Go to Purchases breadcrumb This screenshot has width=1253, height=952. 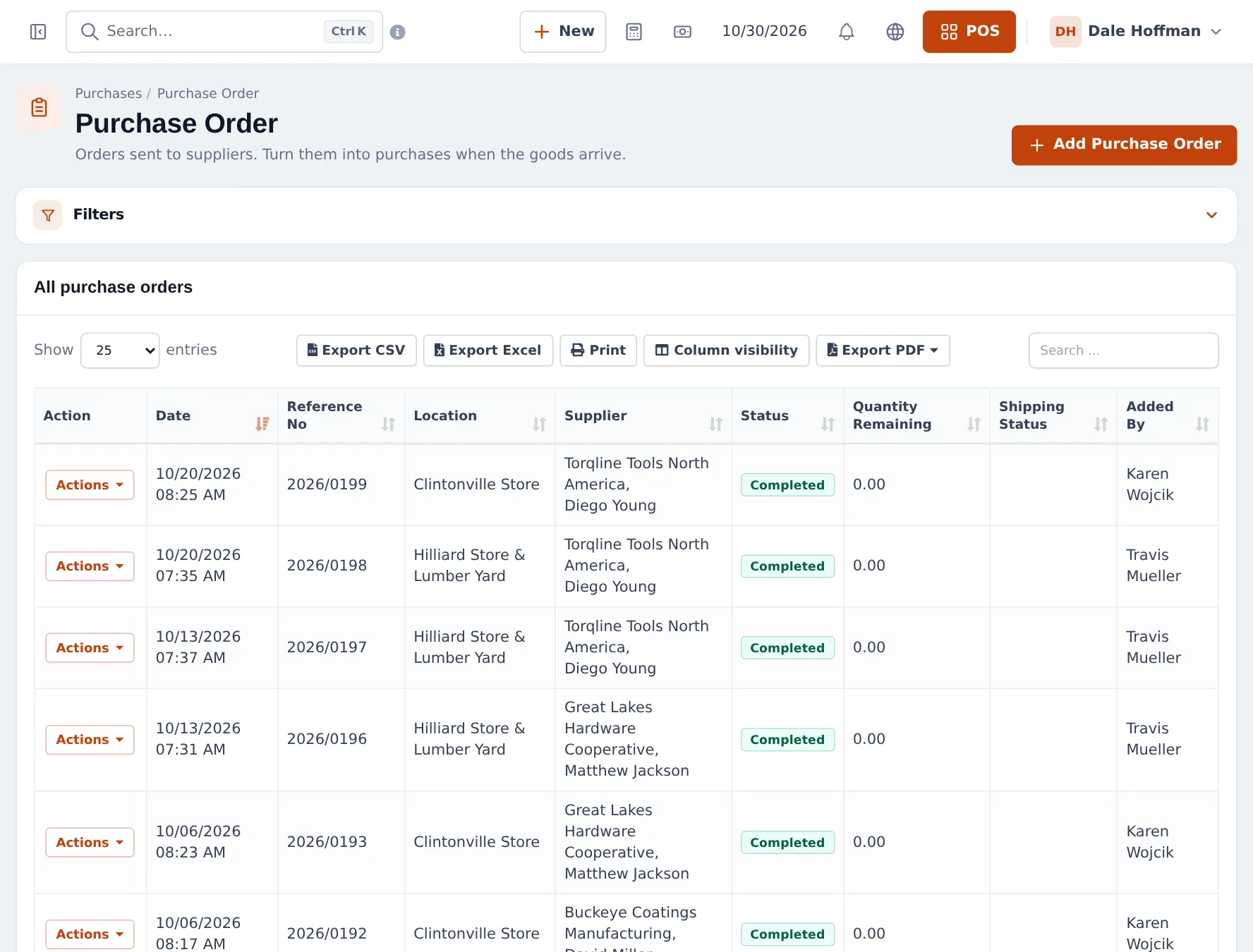pos(109,94)
